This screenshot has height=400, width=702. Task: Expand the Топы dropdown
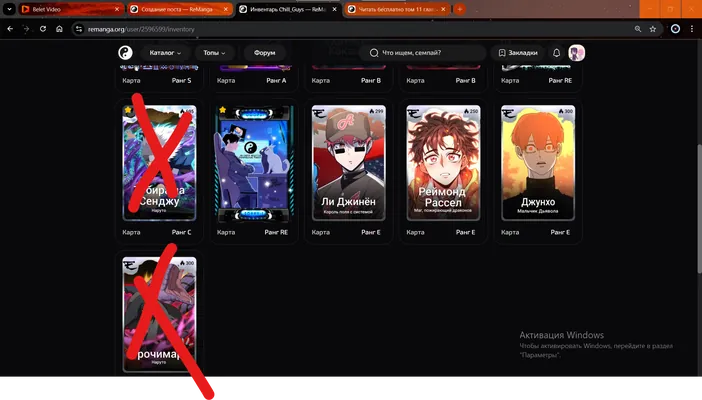[x=214, y=53]
